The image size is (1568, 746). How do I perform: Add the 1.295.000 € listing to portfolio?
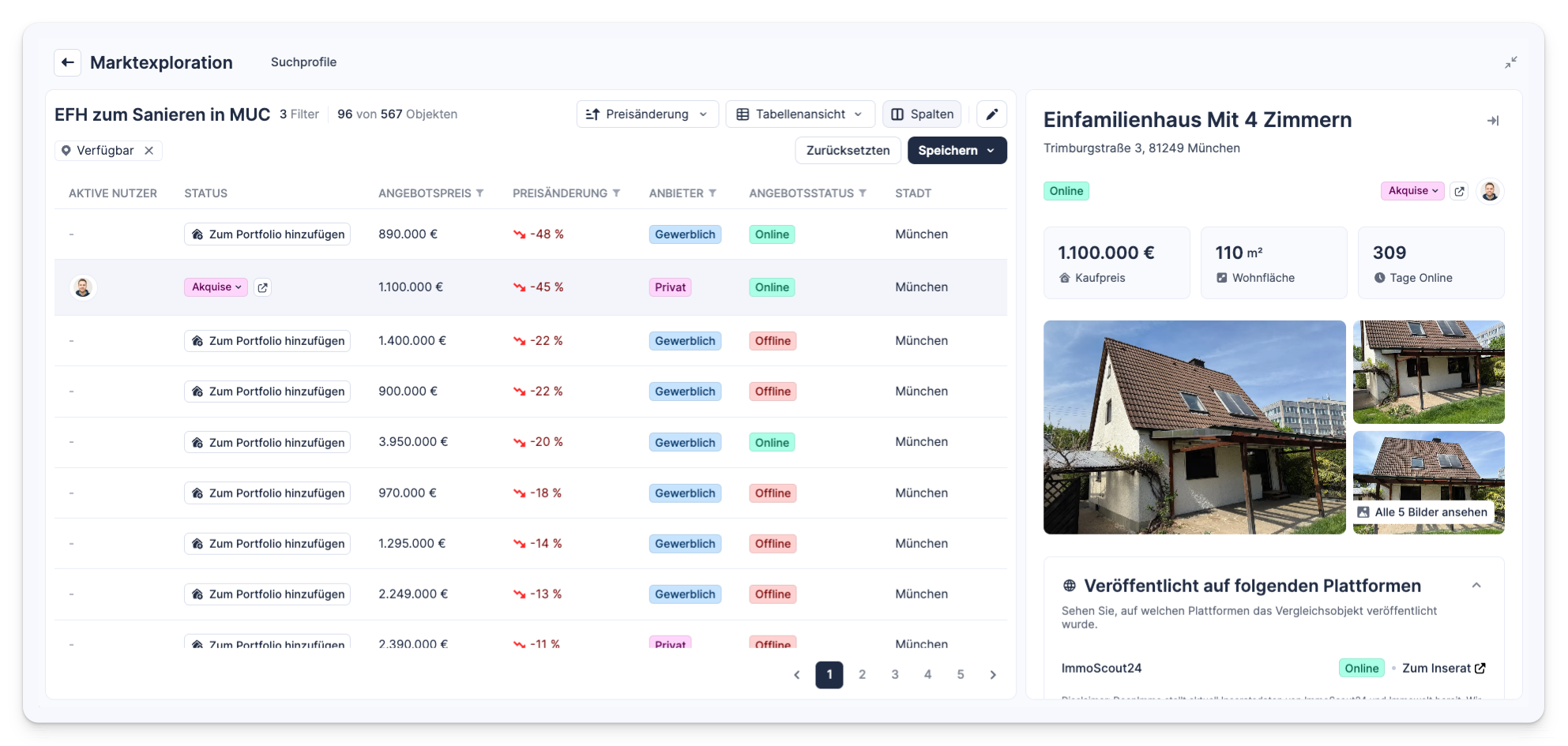pos(267,544)
